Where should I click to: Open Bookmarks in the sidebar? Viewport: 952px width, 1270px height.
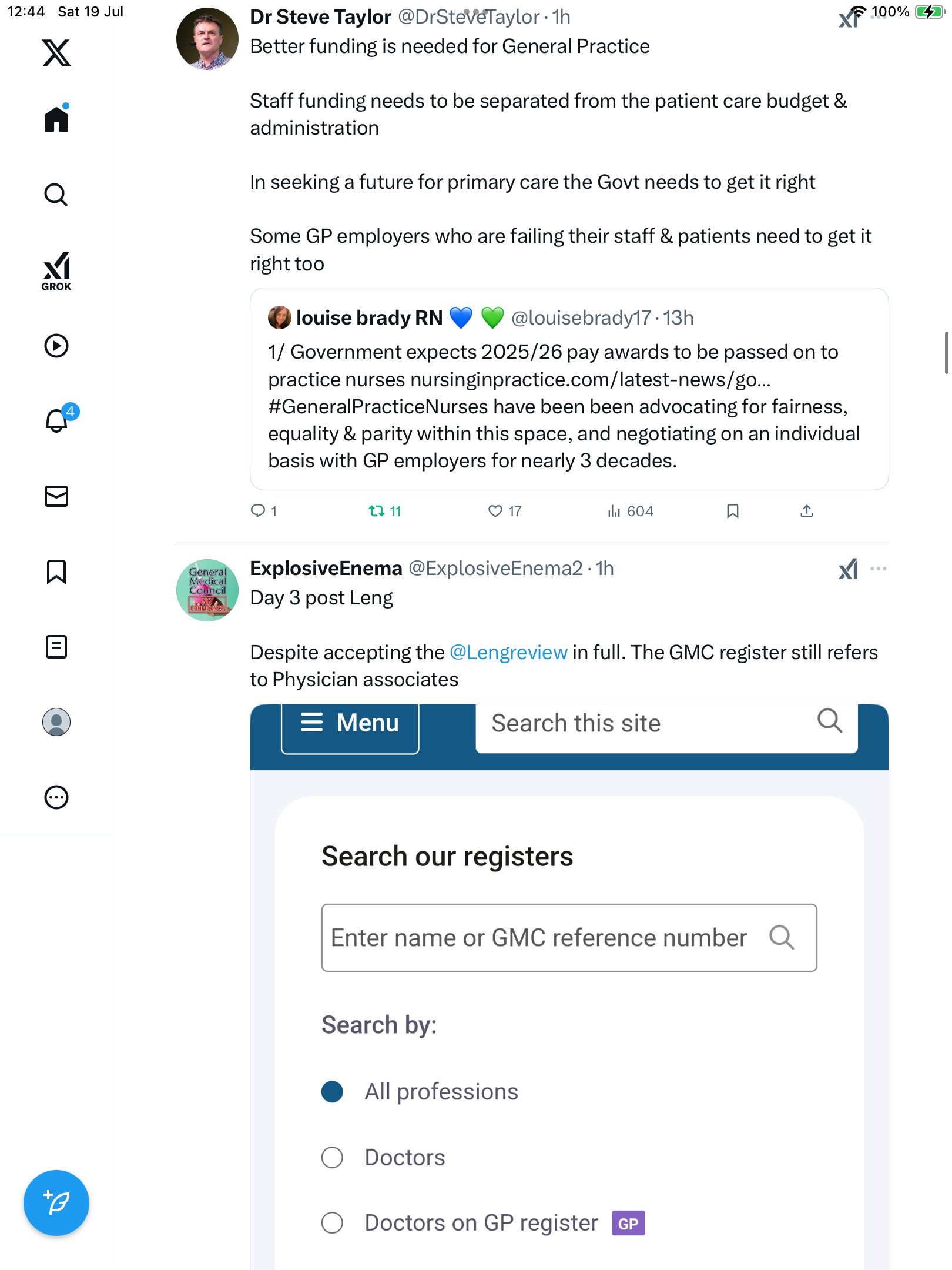[x=56, y=571]
